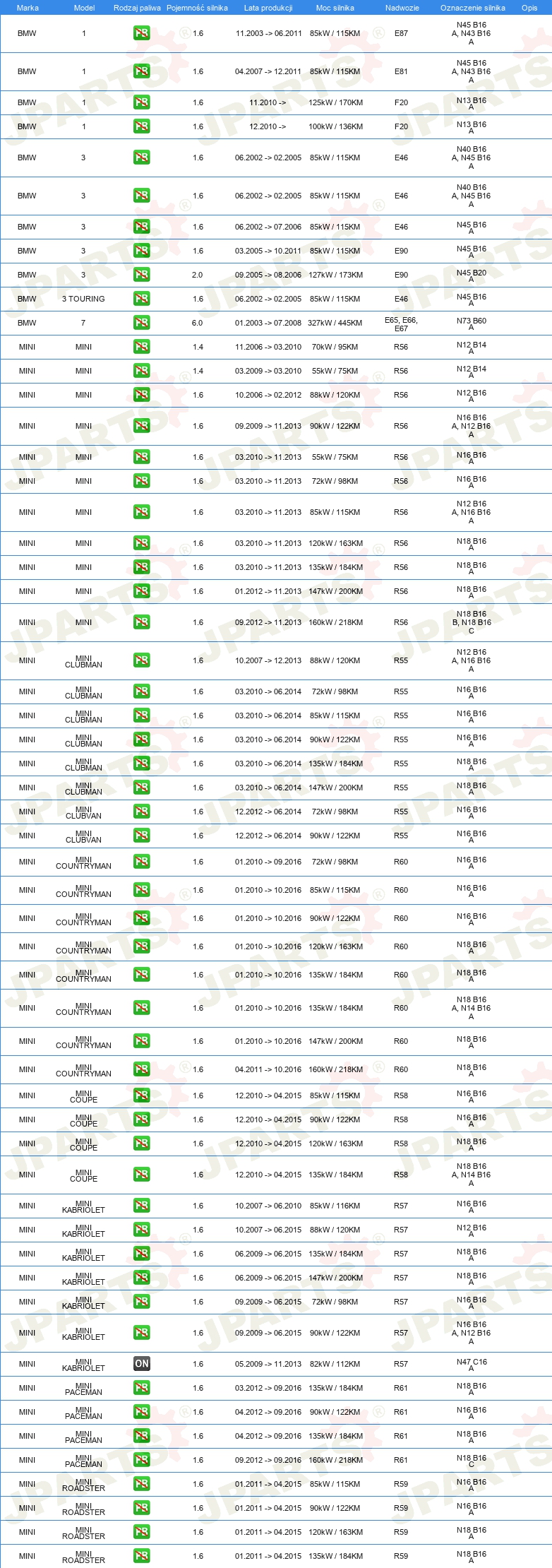This screenshot has width=552, height=1568.
Task: Select the '03.2005 -> 10.2011' production years cell
Action: [x=268, y=251]
